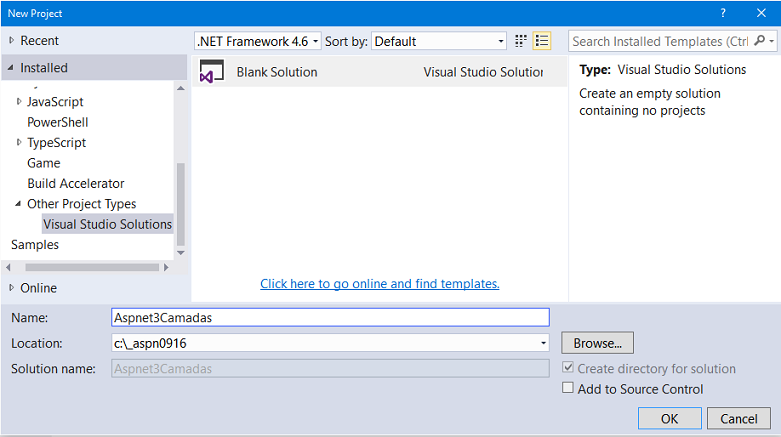Enable Add to Source Control checkbox

568,388
